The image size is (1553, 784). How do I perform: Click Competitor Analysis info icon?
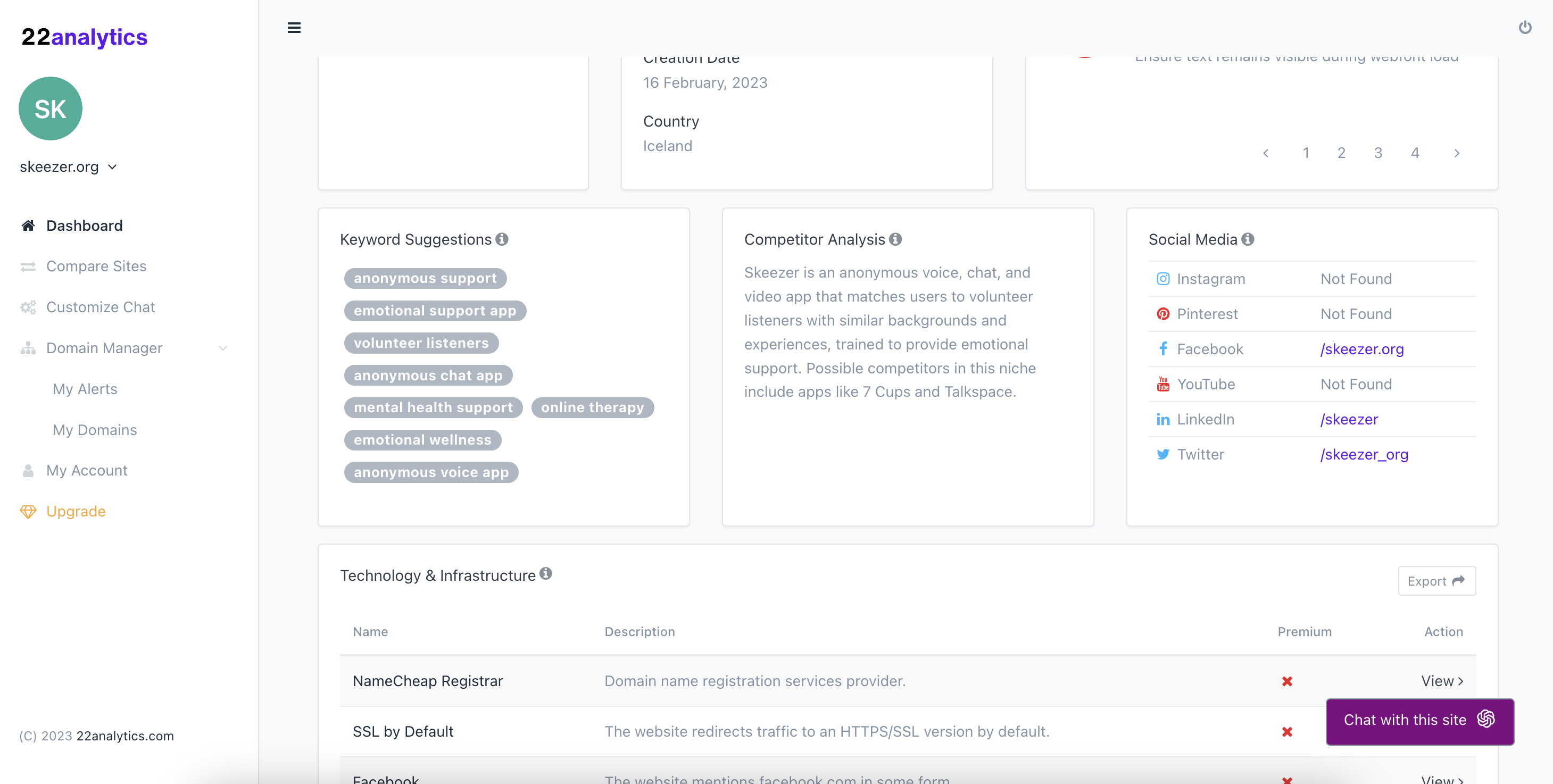[895, 239]
